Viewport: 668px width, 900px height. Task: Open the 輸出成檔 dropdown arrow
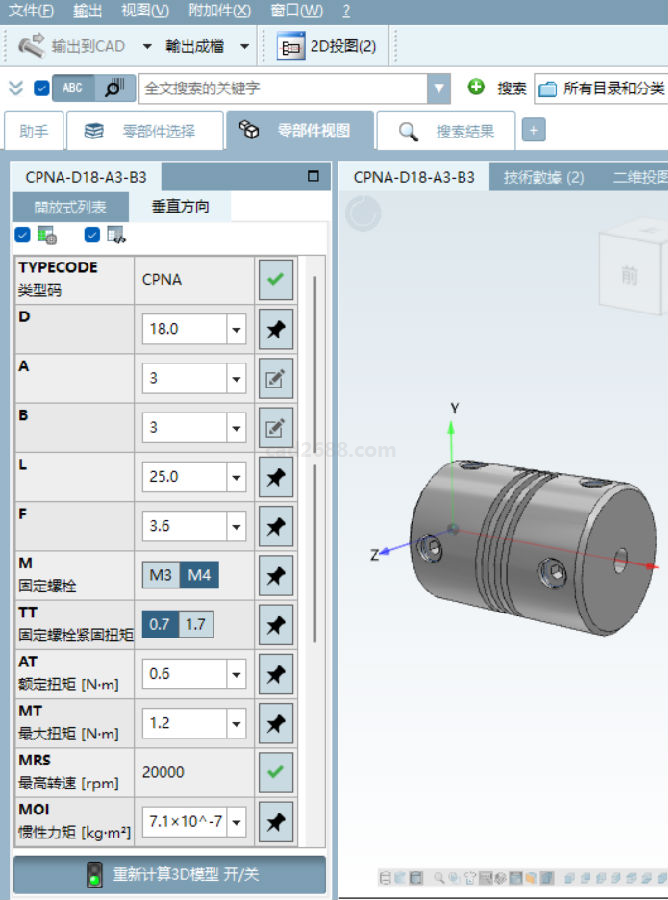pos(244,46)
